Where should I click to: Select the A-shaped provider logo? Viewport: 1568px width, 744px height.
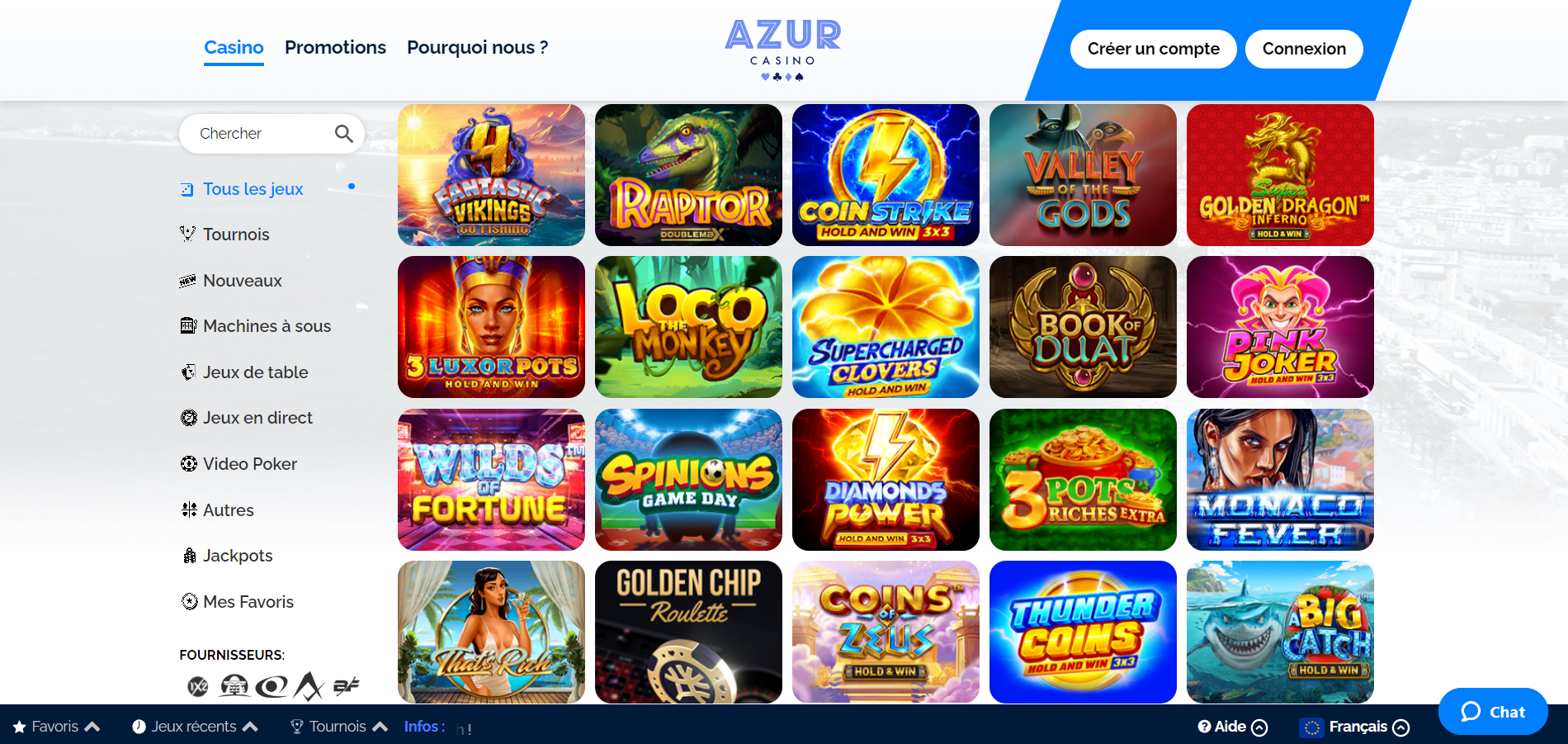(309, 685)
